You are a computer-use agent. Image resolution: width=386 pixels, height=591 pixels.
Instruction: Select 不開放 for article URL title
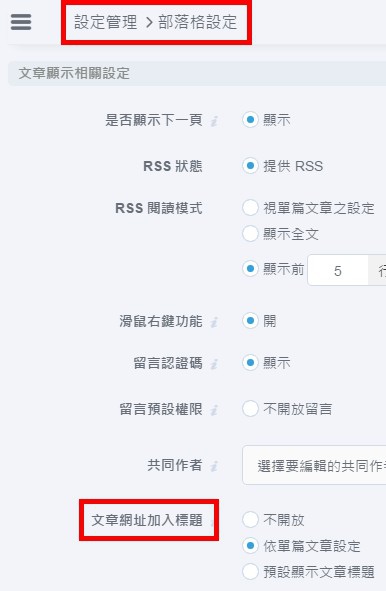[250, 519]
